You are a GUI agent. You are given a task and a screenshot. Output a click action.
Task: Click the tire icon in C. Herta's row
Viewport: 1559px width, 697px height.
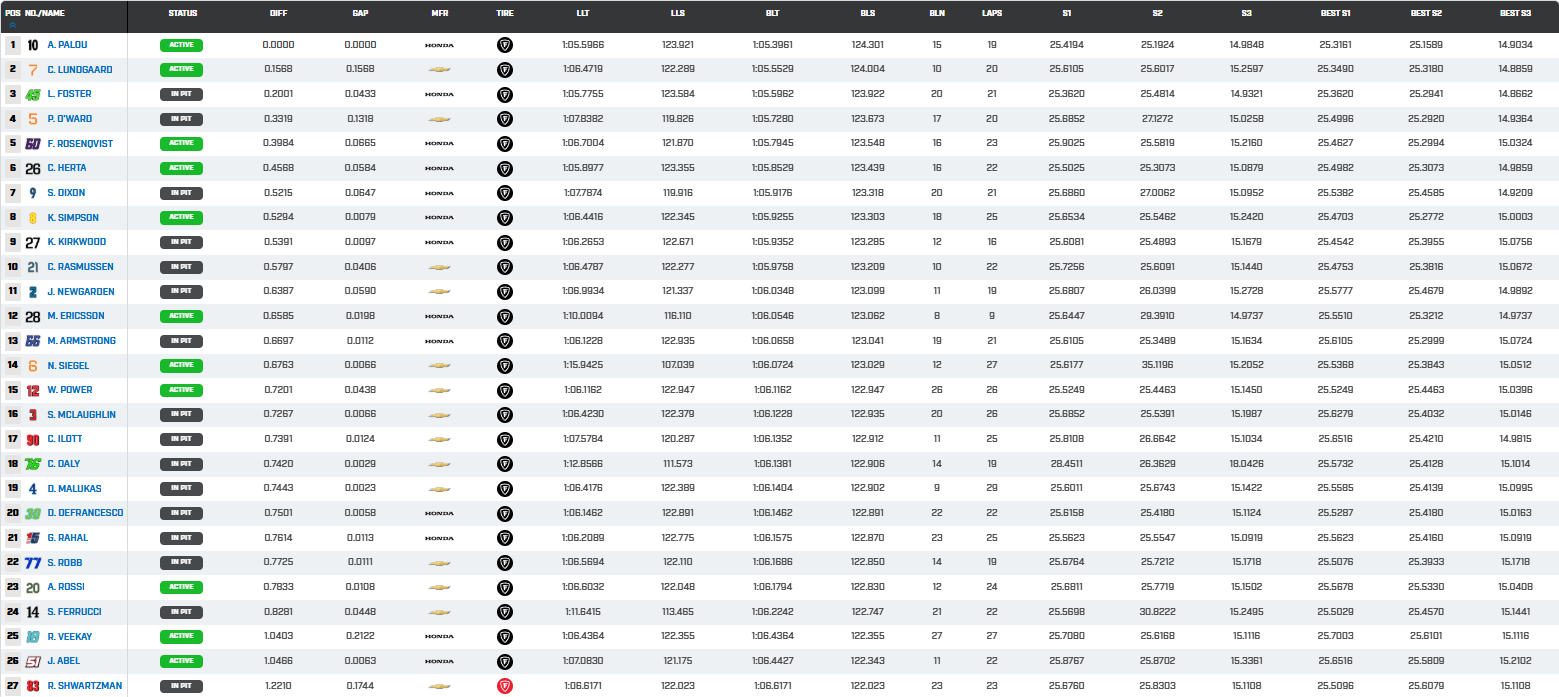click(x=505, y=168)
